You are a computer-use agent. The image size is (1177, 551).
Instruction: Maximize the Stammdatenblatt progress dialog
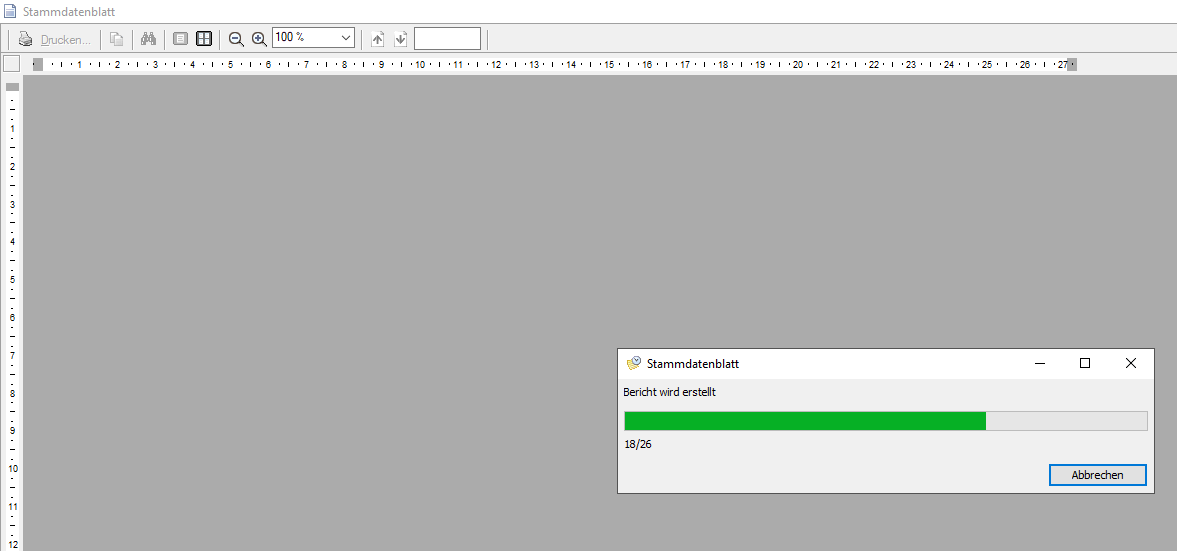(x=1085, y=364)
